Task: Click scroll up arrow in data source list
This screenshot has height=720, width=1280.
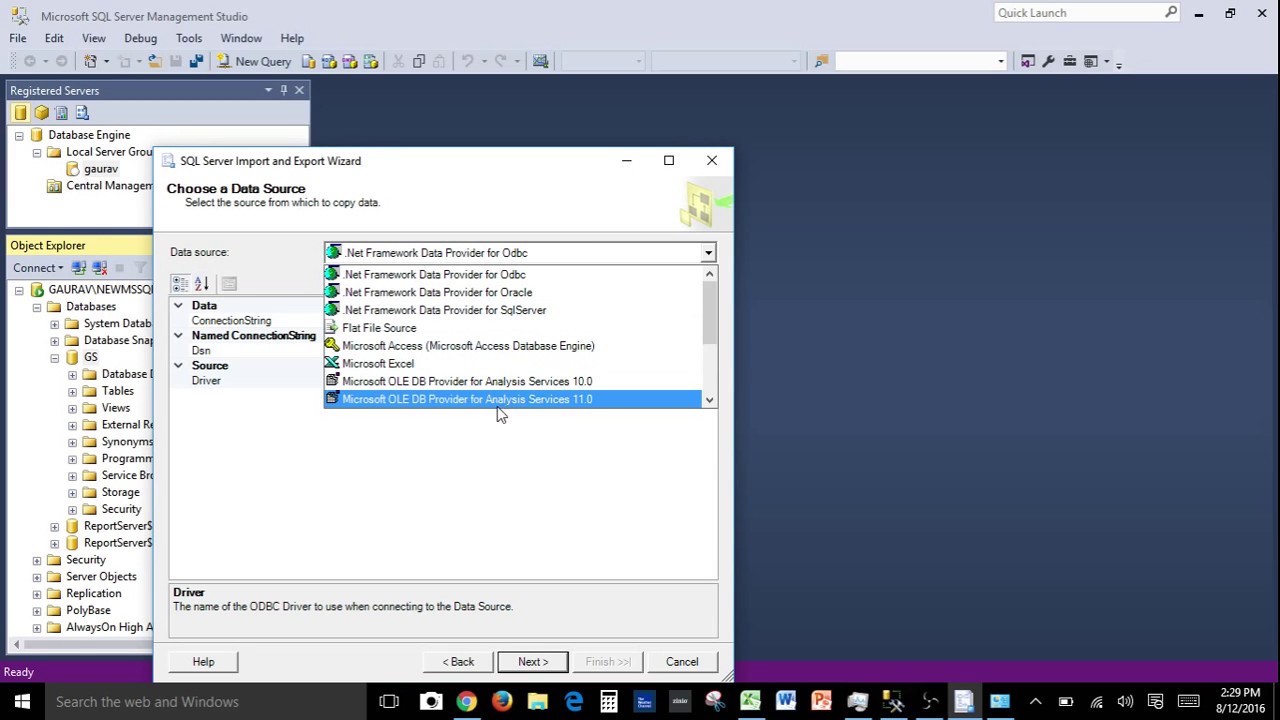Action: [x=709, y=274]
